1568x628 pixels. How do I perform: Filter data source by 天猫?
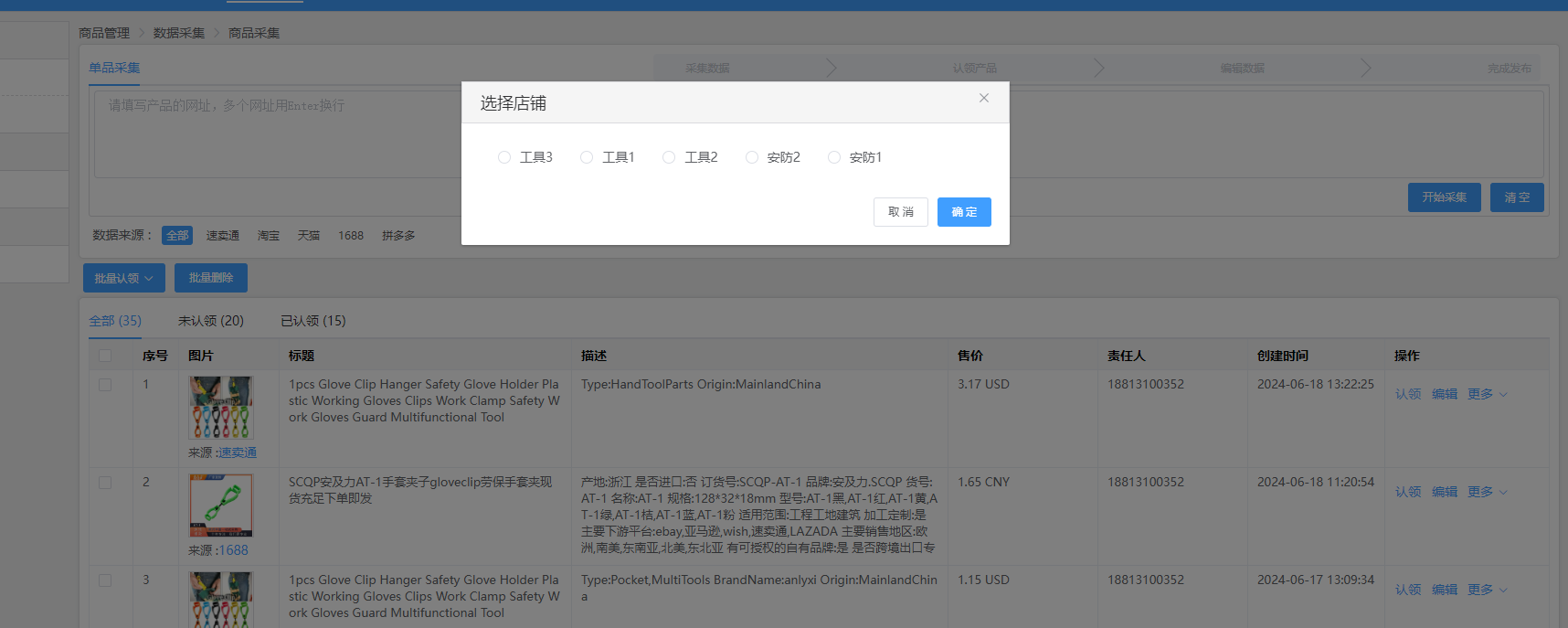pos(309,236)
